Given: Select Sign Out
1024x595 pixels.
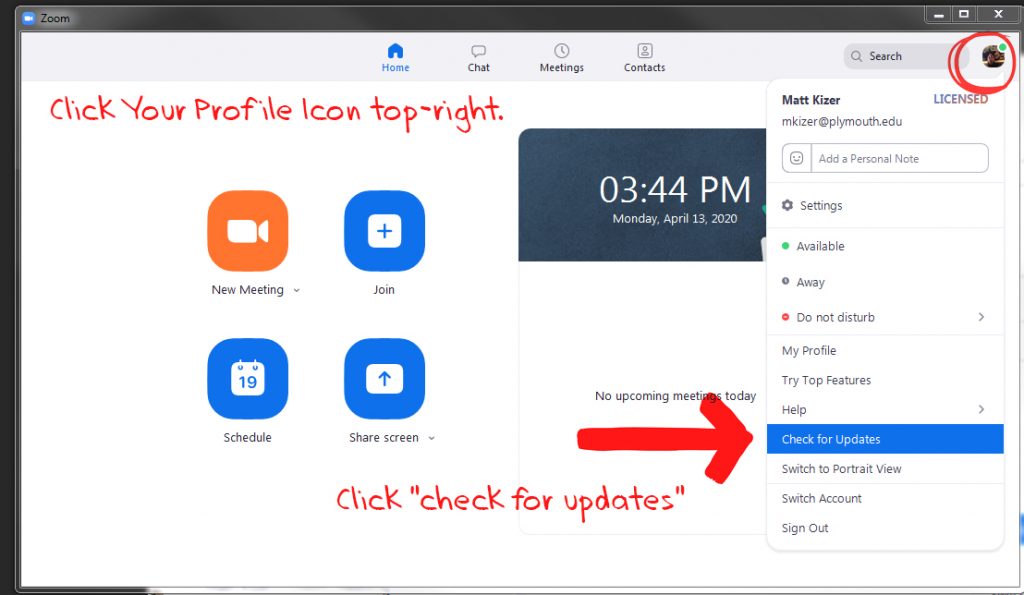Looking at the screenshot, I should click(885, 528).
